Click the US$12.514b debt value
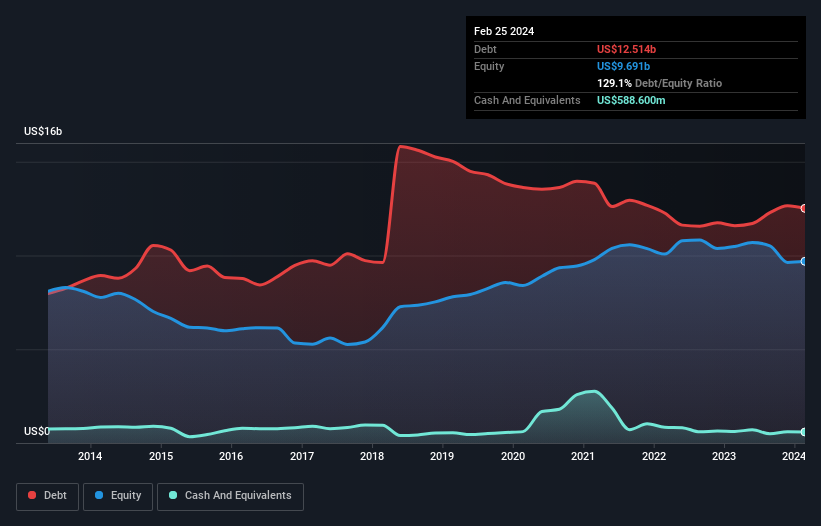821x526 pixels. [626, 49]
